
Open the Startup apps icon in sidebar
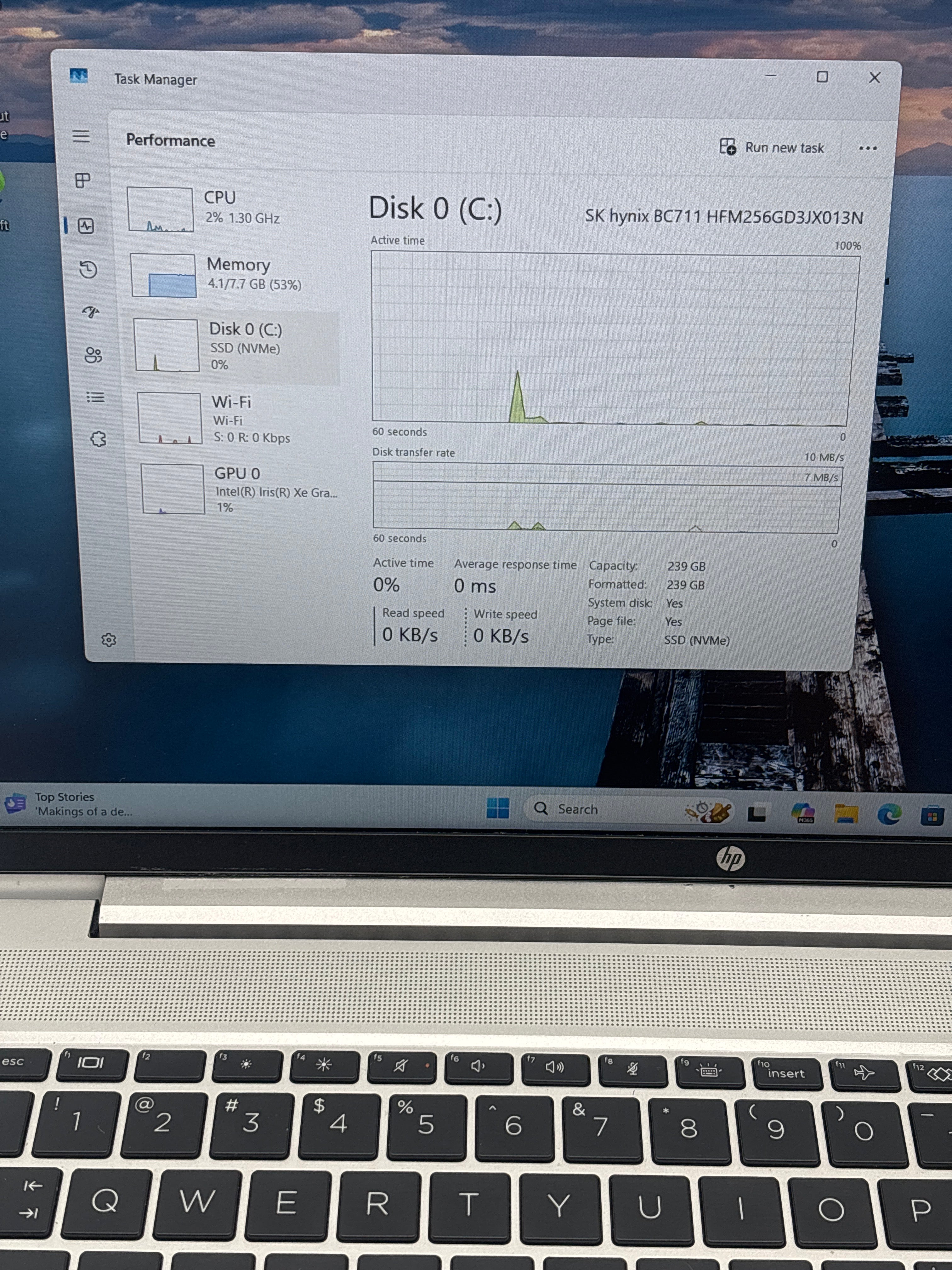tap(91, 312)
